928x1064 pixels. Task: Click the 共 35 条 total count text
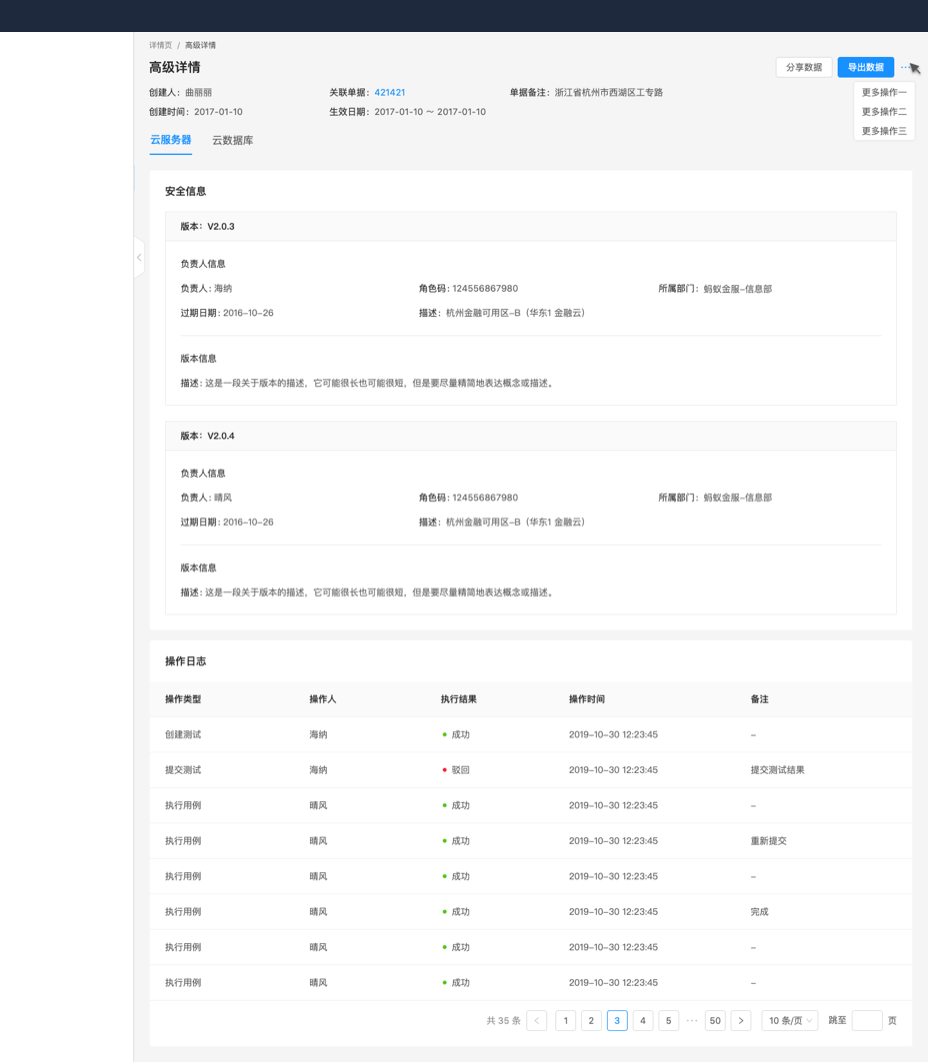503,1021
